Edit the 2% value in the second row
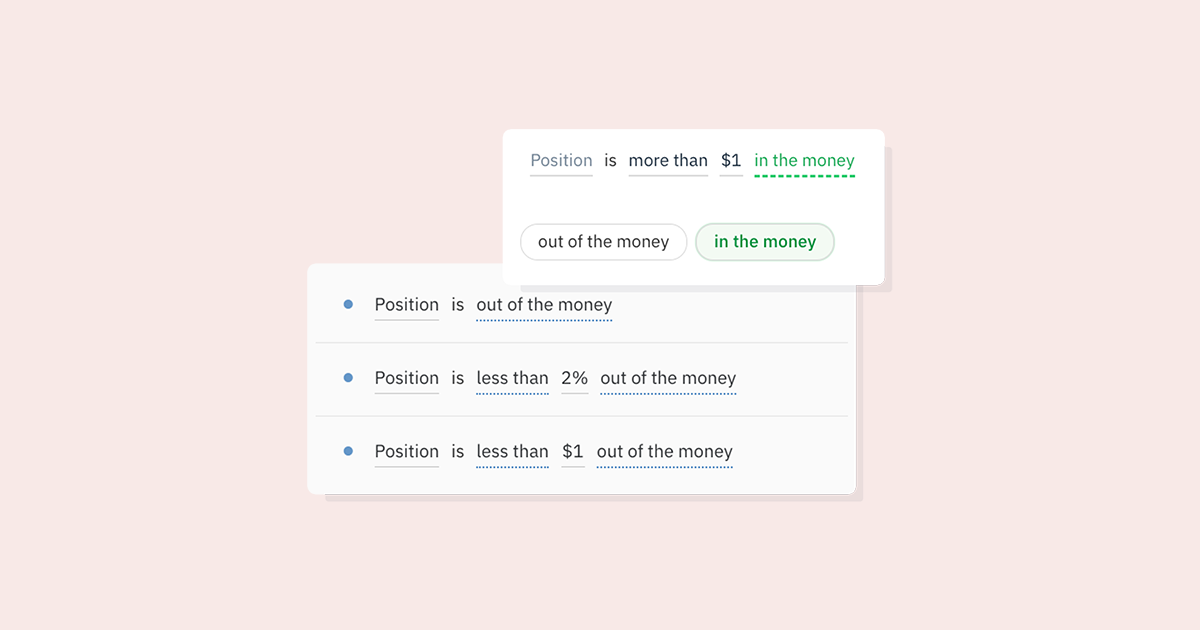Screen dimensions: 1200x630 point(574,378)
